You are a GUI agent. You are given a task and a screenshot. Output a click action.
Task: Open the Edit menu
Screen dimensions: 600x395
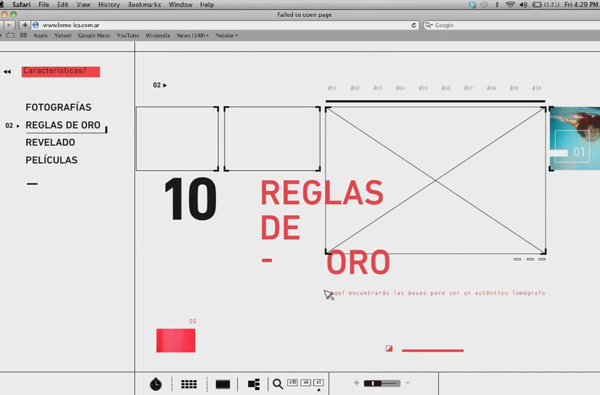pos(62,5)
